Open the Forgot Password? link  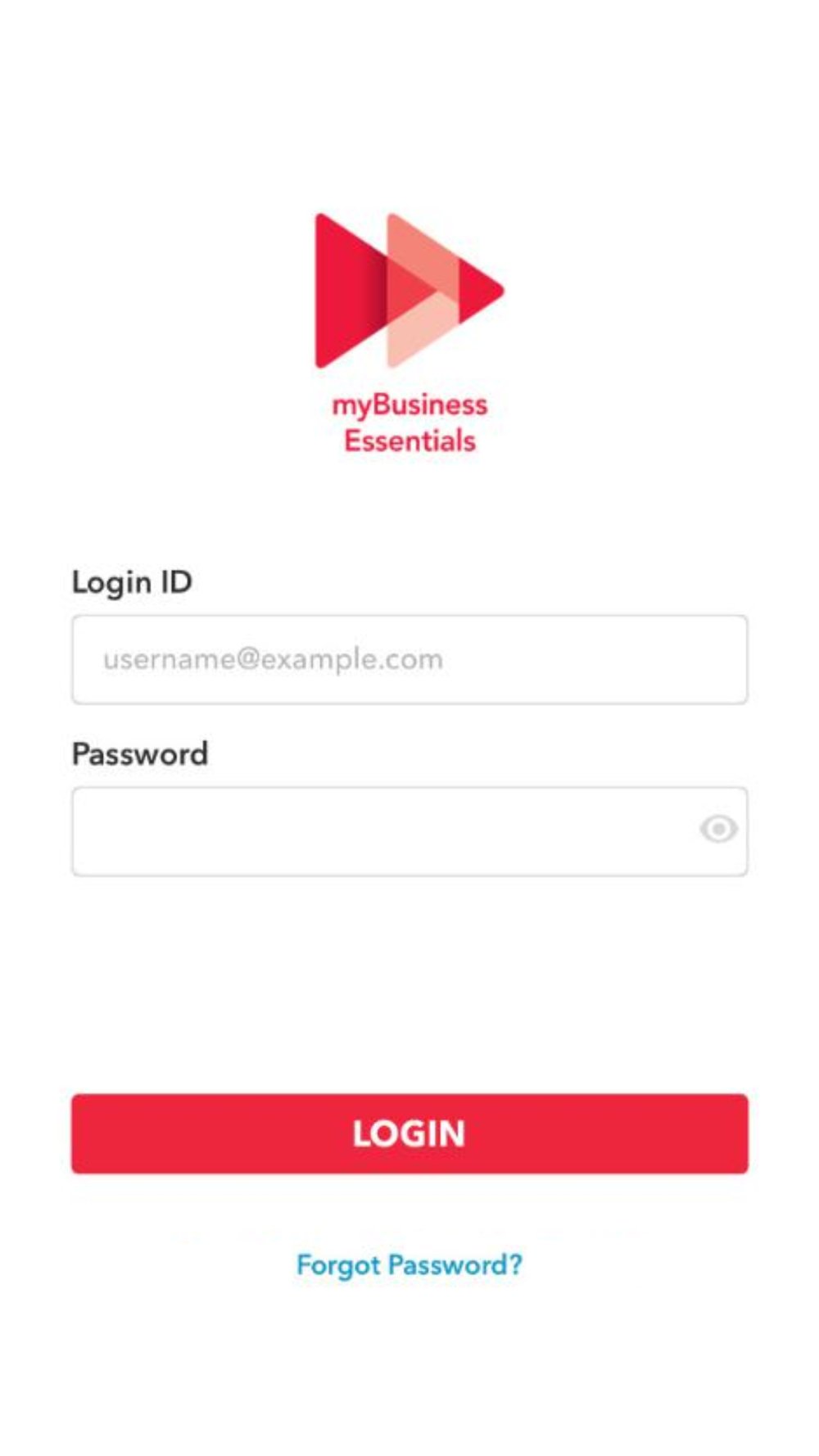coord(409,1264)
